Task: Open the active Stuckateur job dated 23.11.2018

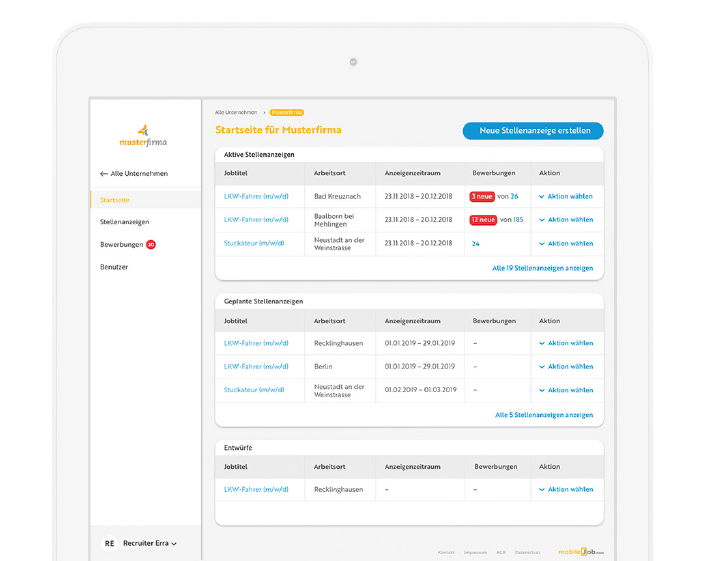Action: (x=254, y=243)
